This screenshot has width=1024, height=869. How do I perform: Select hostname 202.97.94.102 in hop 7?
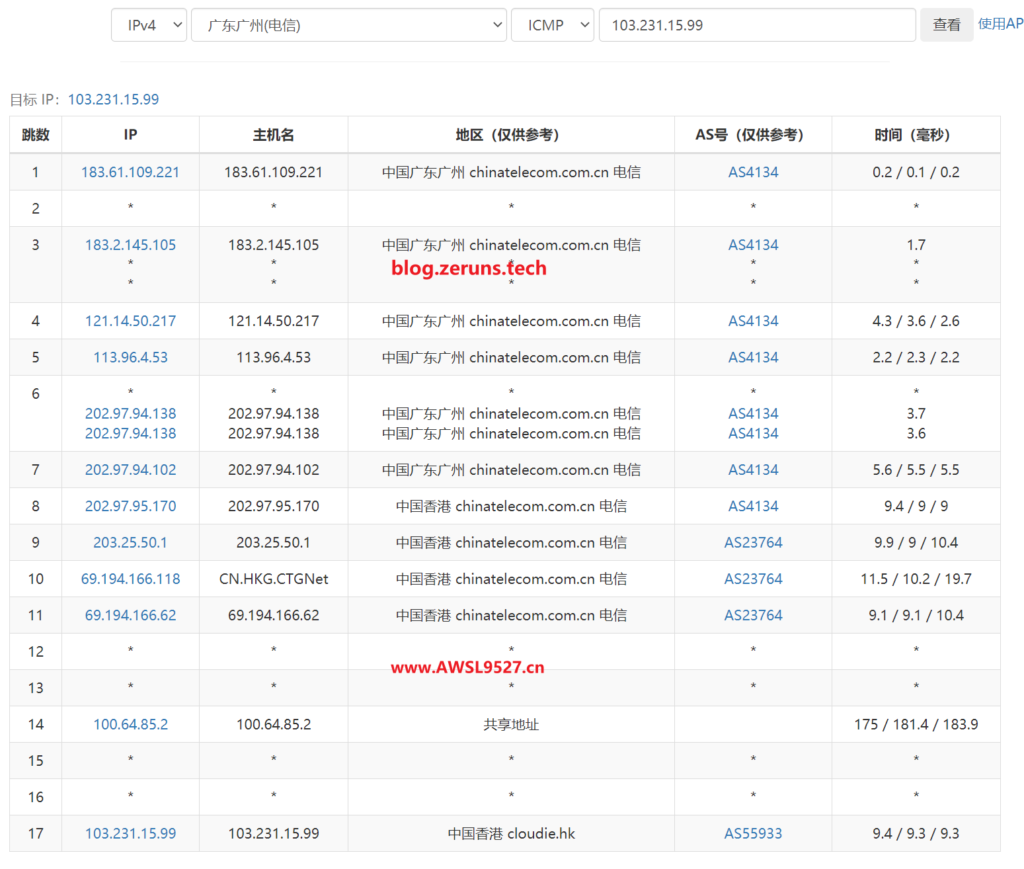pos(274,470)
